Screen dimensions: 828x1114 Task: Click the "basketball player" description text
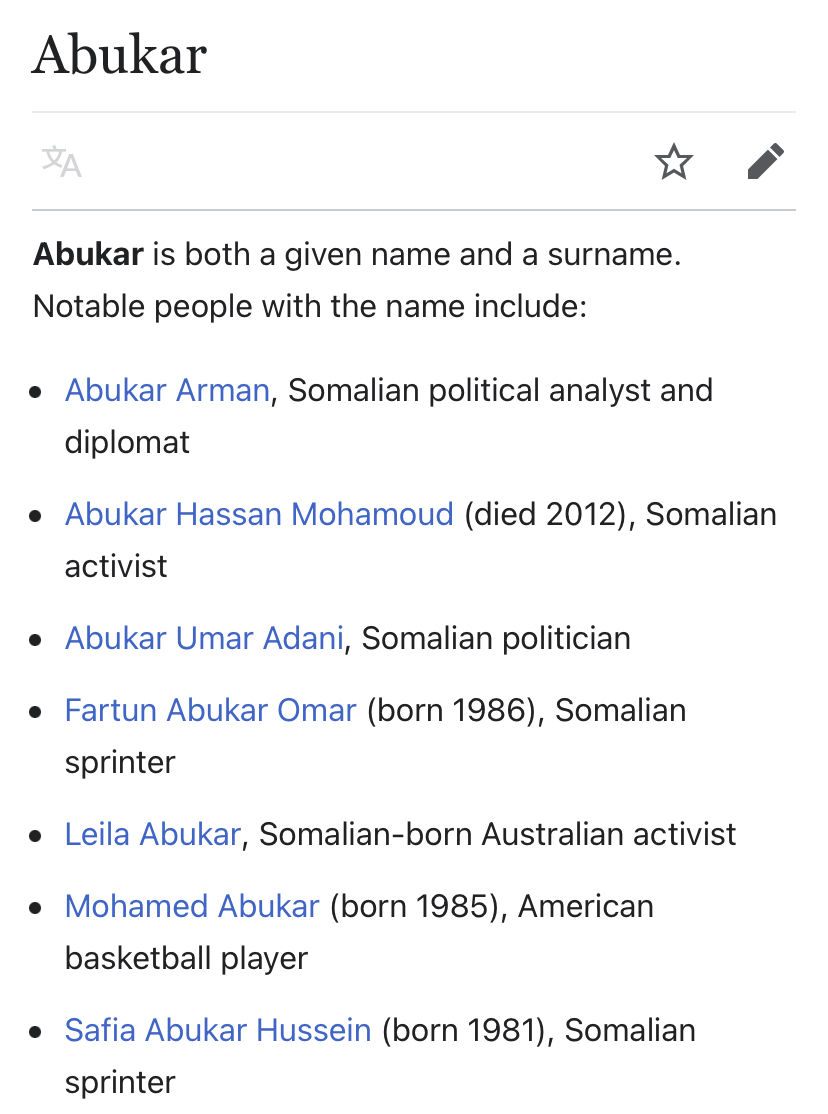186,958
